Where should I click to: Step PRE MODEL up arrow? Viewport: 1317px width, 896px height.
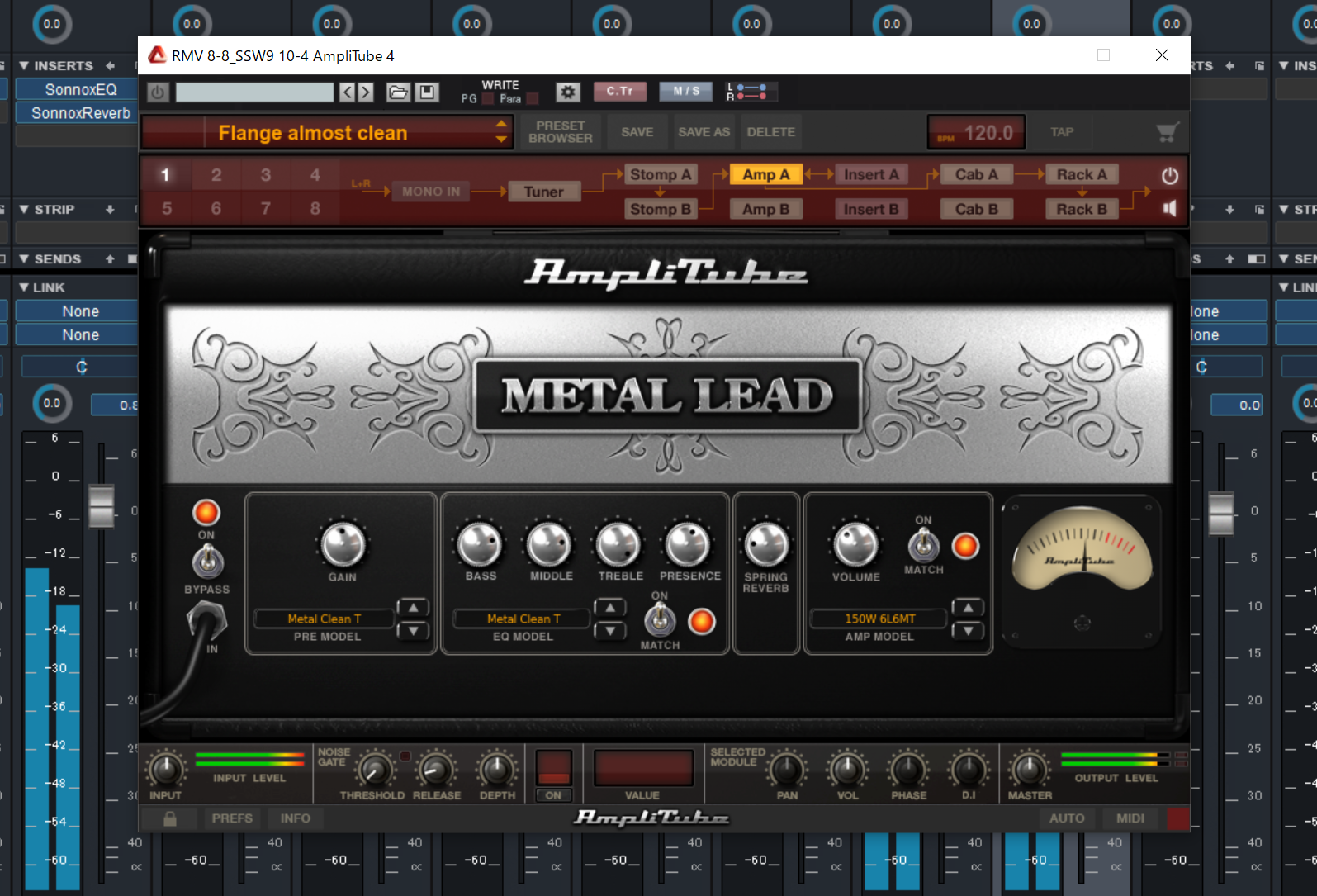(413, 608)
